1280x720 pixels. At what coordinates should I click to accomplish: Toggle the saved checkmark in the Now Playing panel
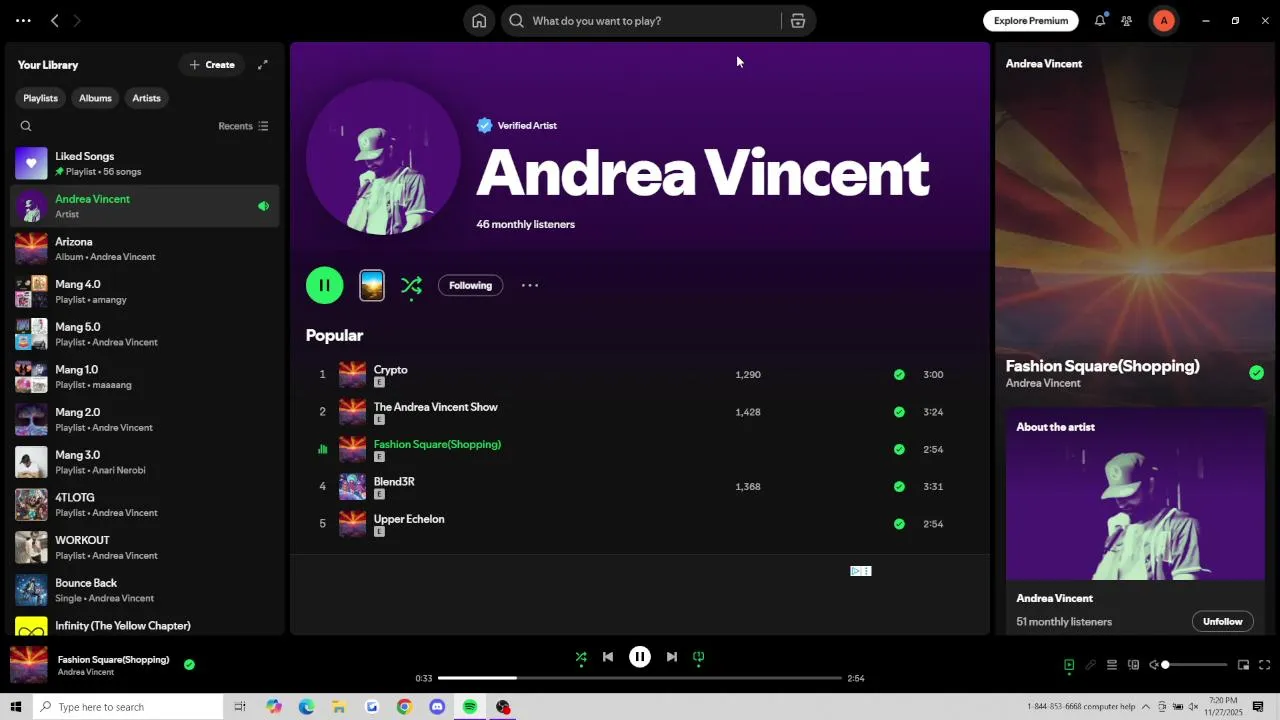click(1256, 373)
